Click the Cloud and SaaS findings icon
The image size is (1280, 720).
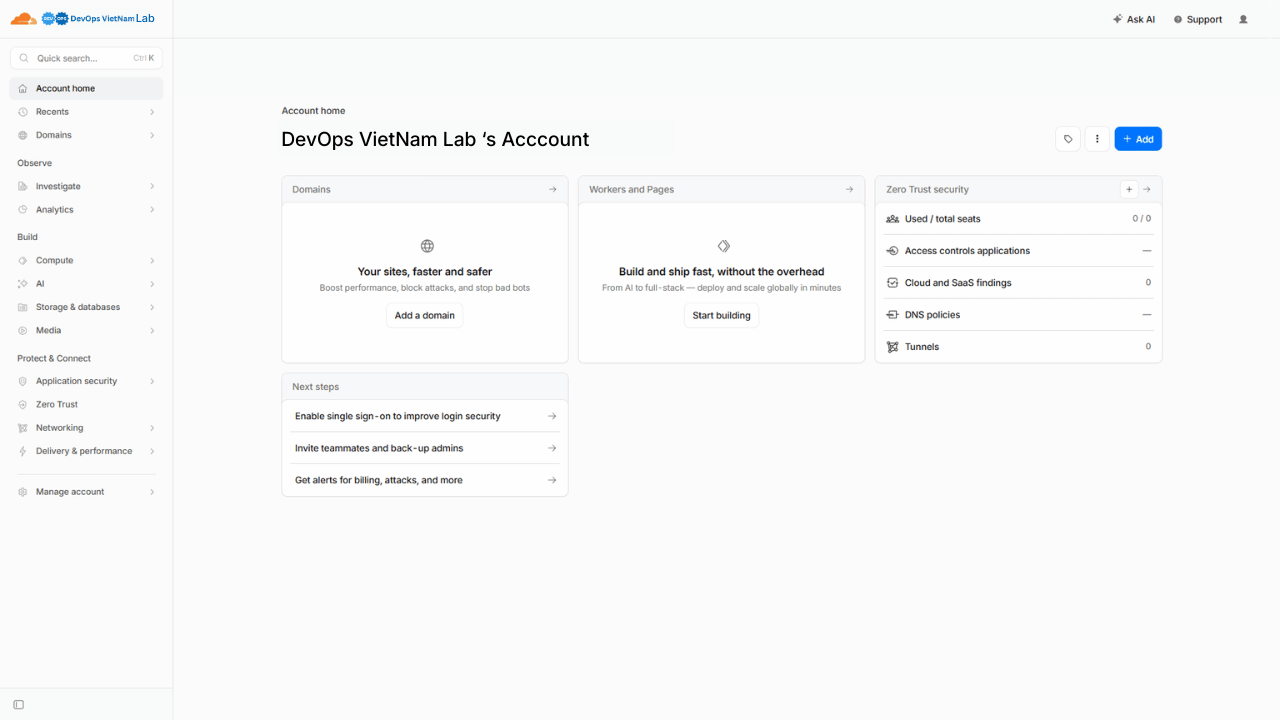[892, 283]
